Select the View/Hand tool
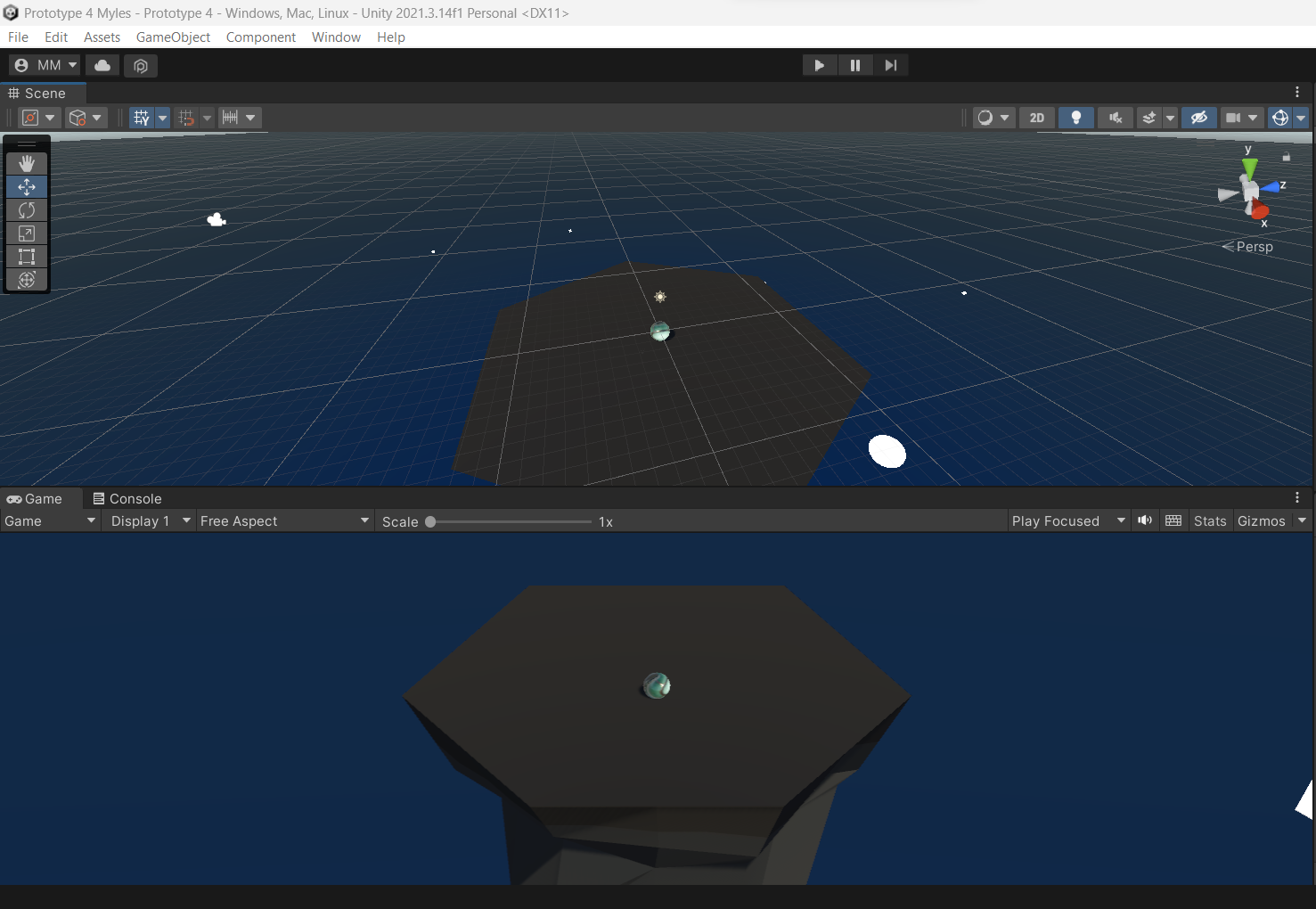This screenshot has height=909, width=1316. click(27, 163)
